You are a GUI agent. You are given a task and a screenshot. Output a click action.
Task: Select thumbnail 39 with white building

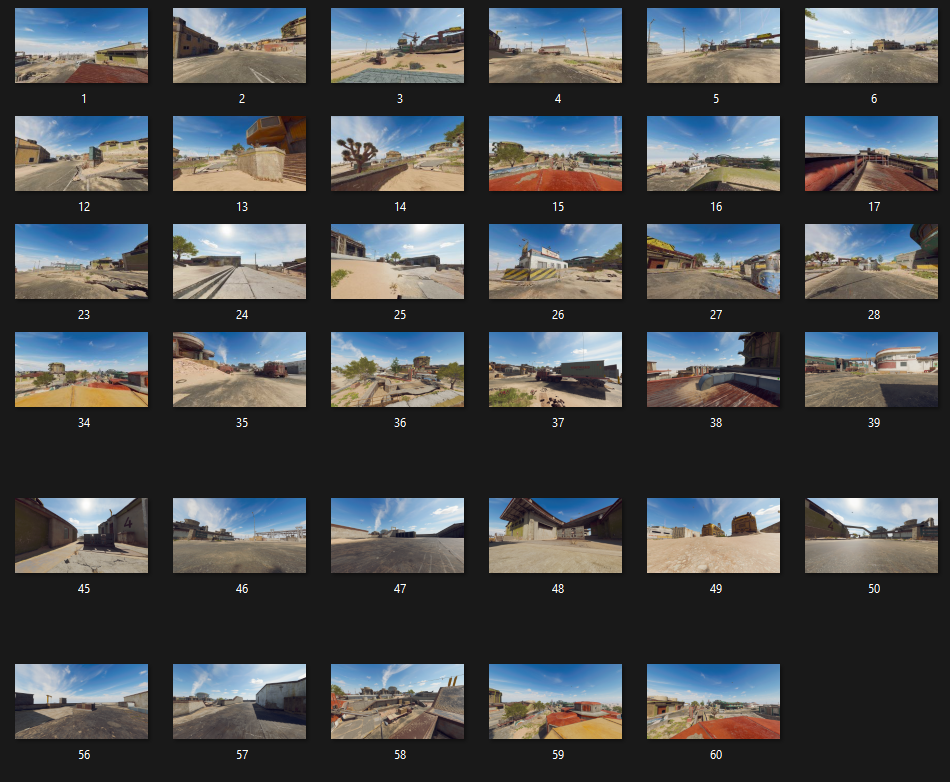pos(871,369)
